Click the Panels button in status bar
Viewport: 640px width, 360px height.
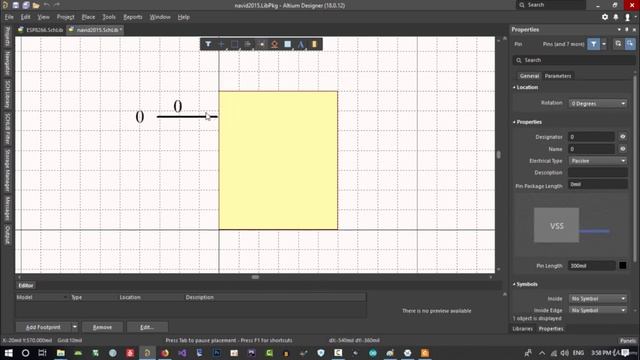click(x=628, y=340)
